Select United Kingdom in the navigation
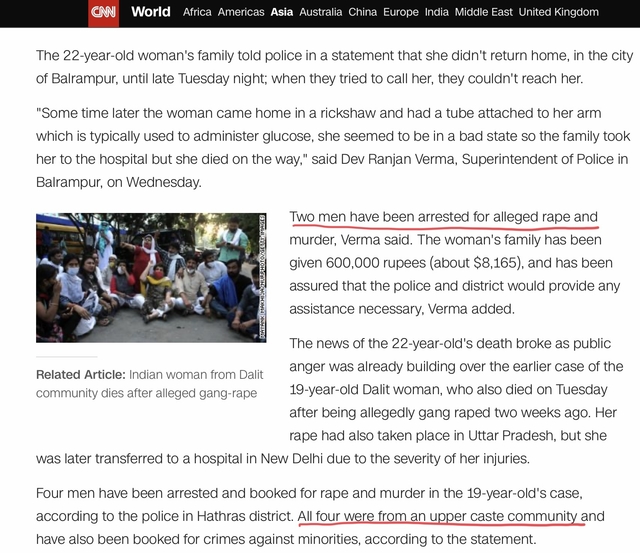Image resolution: width=640 pixels, height=553 pixels. pos(559,12)
